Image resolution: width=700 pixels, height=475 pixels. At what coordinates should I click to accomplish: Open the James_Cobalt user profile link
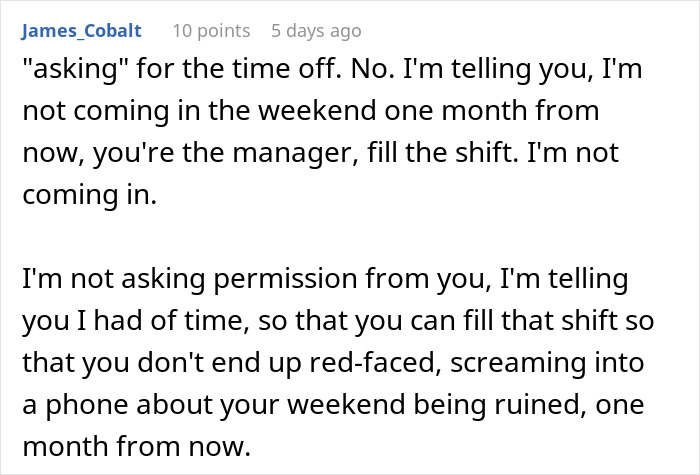tap(80, 31)
